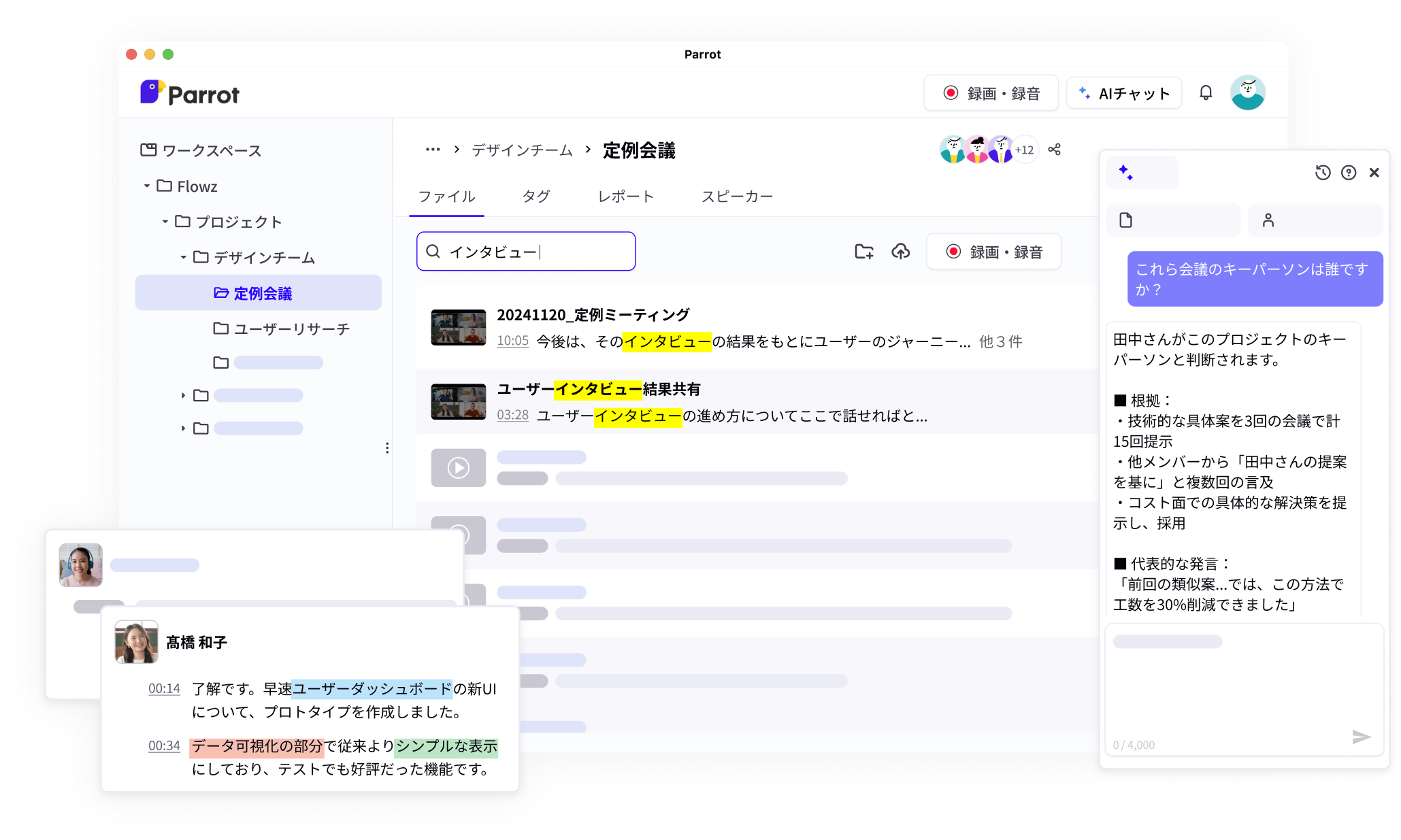Image resolution: width=1401 pixels, height=840 pixels.
Task: Click the インタビュー search field
Action: pyautogui.click(x=526, y=252)
